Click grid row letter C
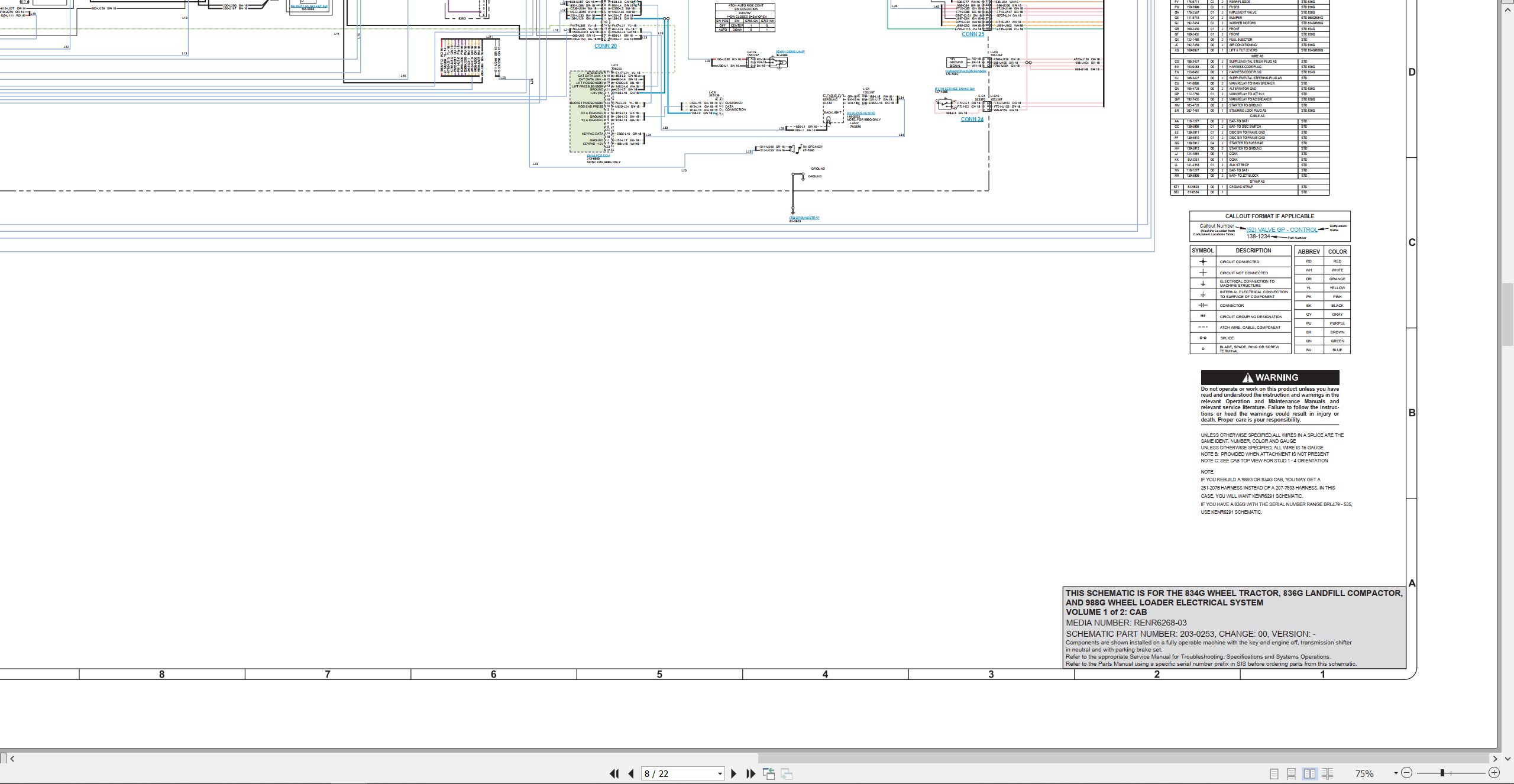 (x=1412, y=242)
